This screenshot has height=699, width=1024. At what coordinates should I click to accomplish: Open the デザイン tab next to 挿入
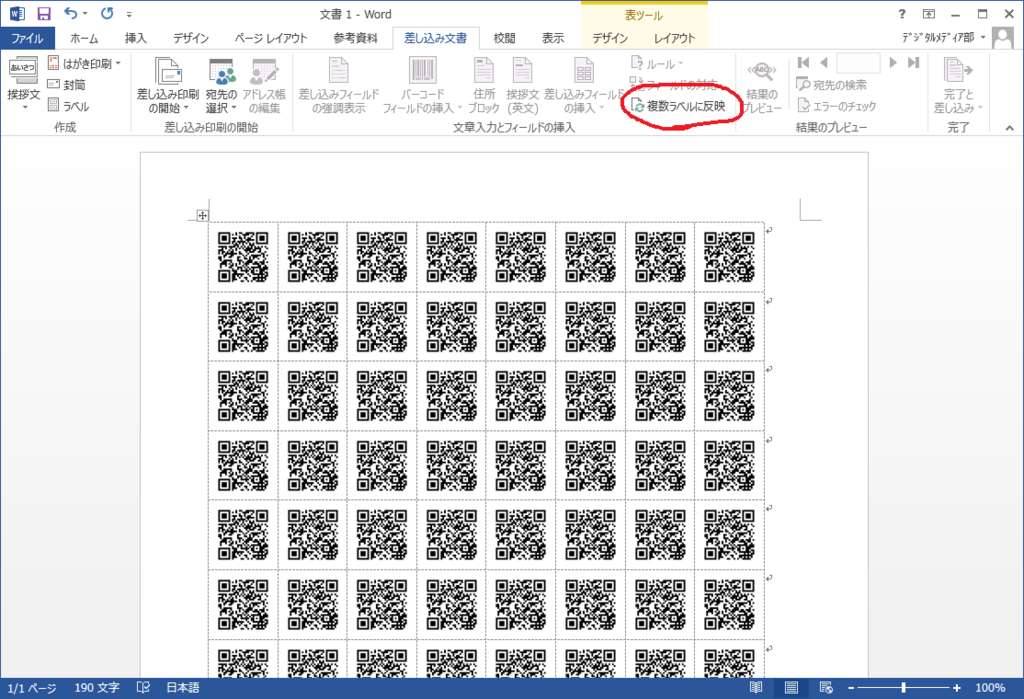tap(191, 38)
